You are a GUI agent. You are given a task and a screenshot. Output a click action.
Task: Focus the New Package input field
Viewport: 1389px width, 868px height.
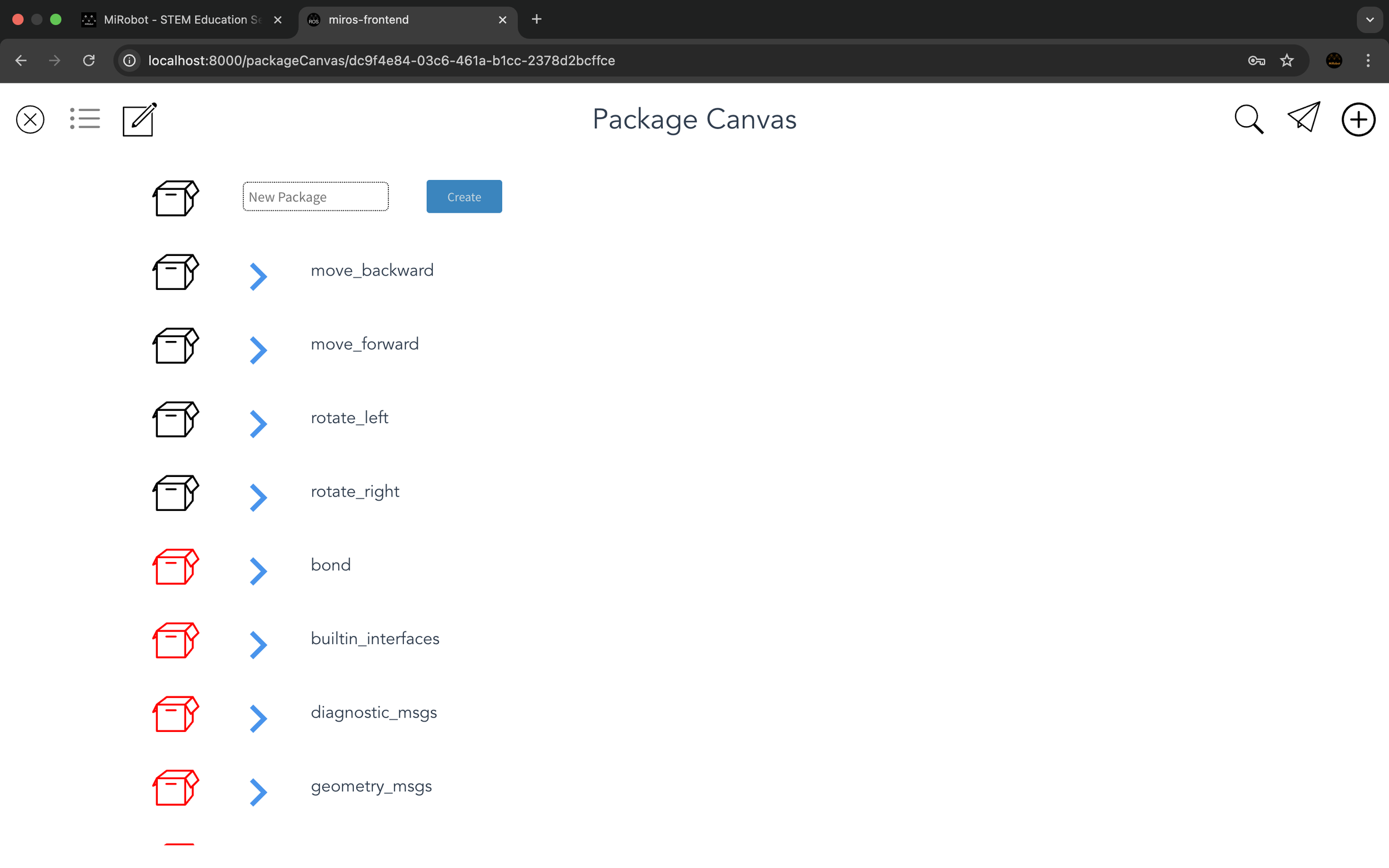coord(315,197)
